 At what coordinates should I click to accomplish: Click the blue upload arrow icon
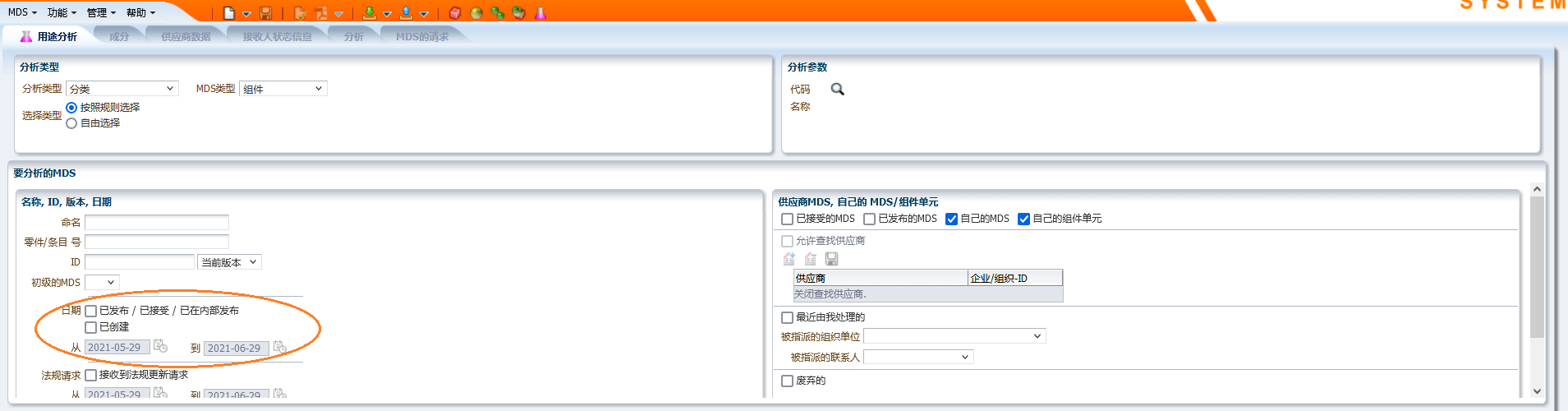point(406,13)
